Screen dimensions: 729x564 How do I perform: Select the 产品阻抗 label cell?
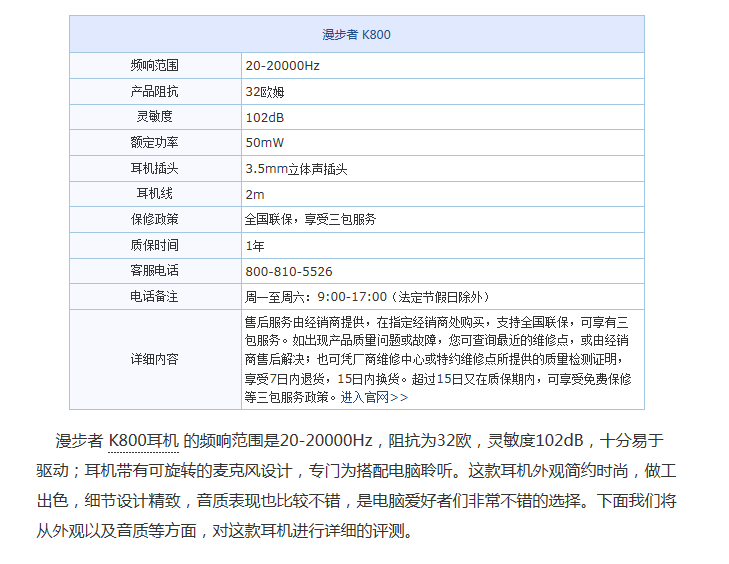click(x=154, y=92)
